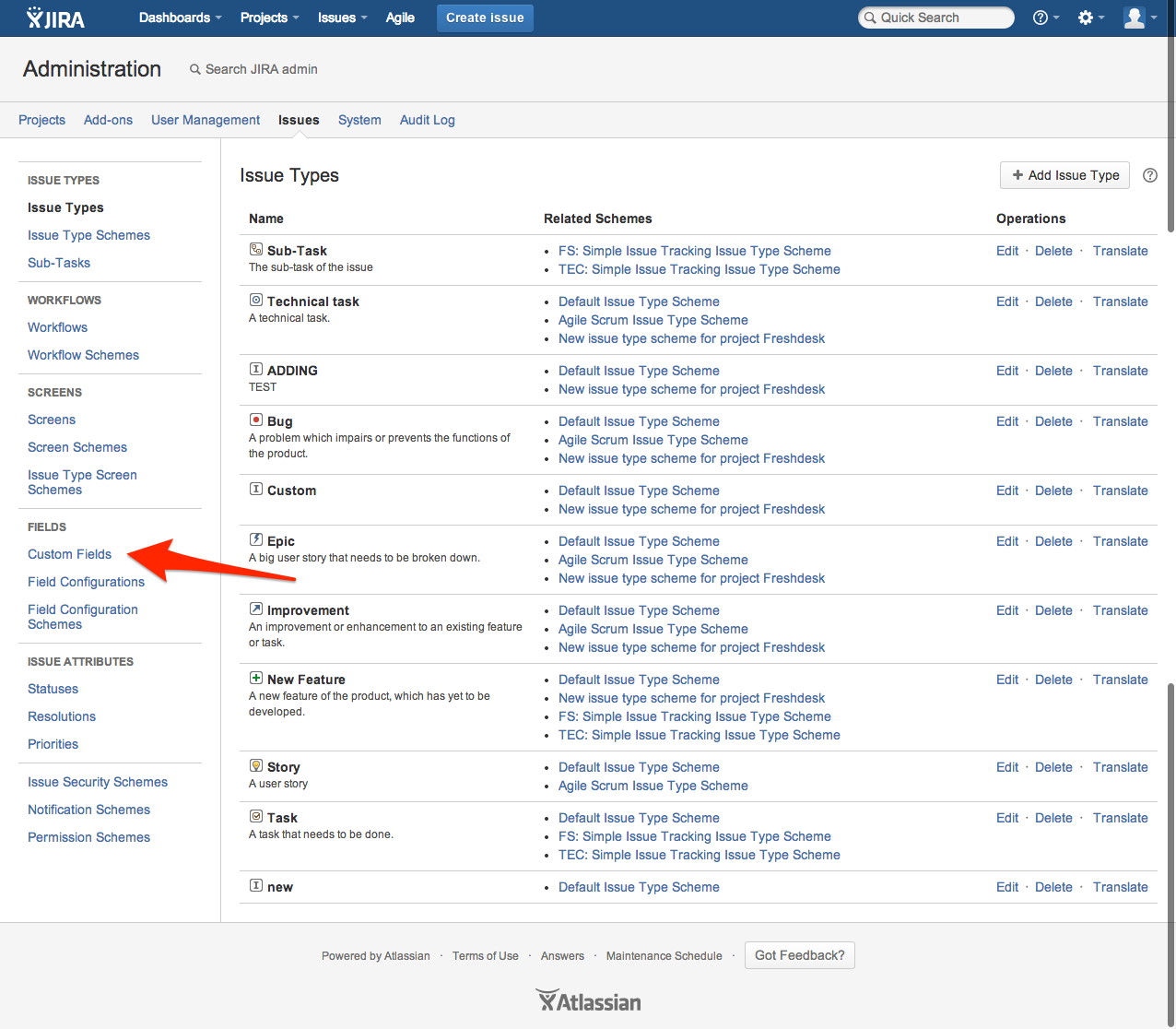Image resolution: width=1176 pixels, height=1029 pixels.
Task: Click the Epic issue type icon
Action: click(256, 540)
